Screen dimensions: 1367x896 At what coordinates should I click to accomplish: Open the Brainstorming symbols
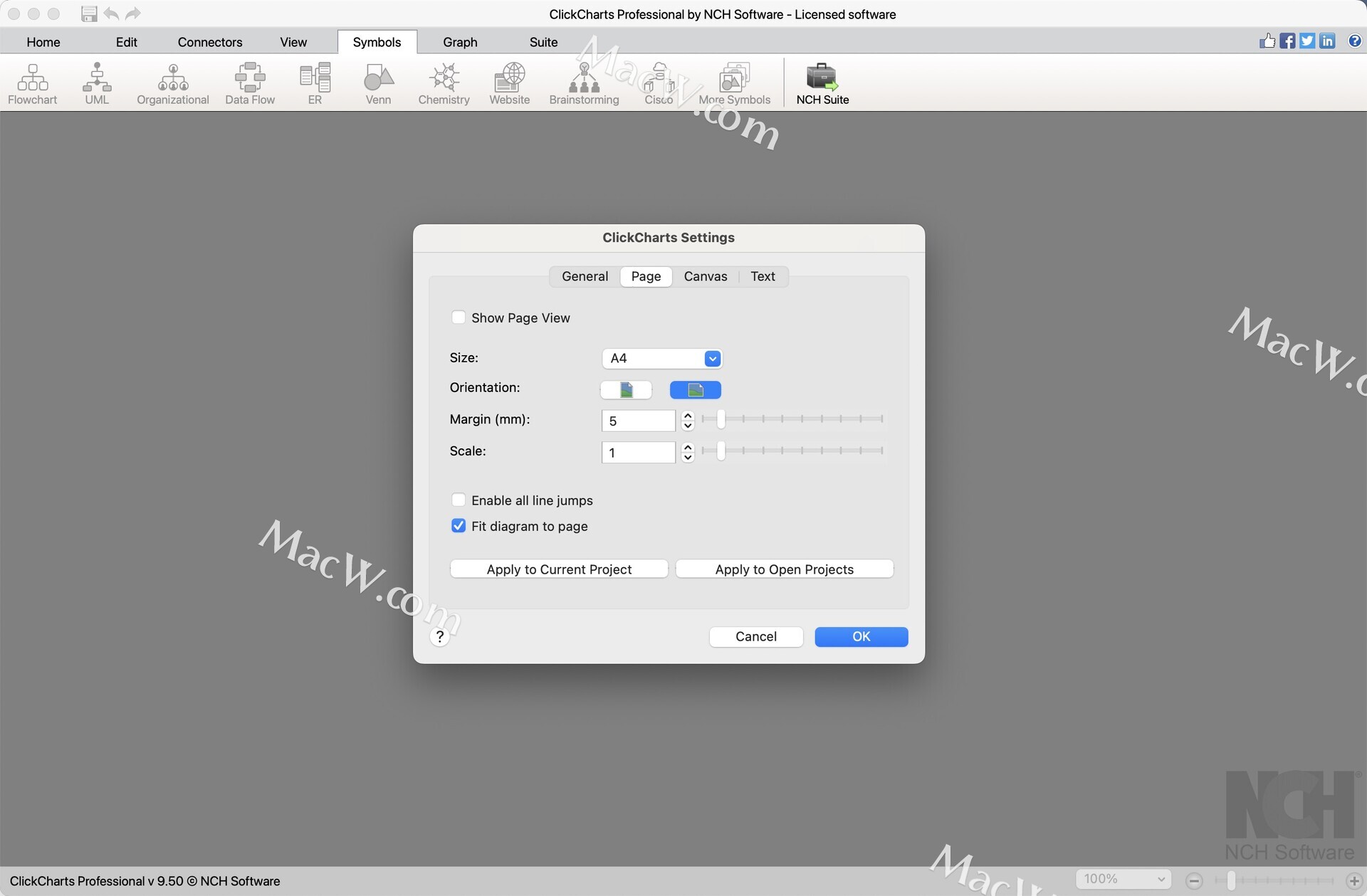(584, 83)
